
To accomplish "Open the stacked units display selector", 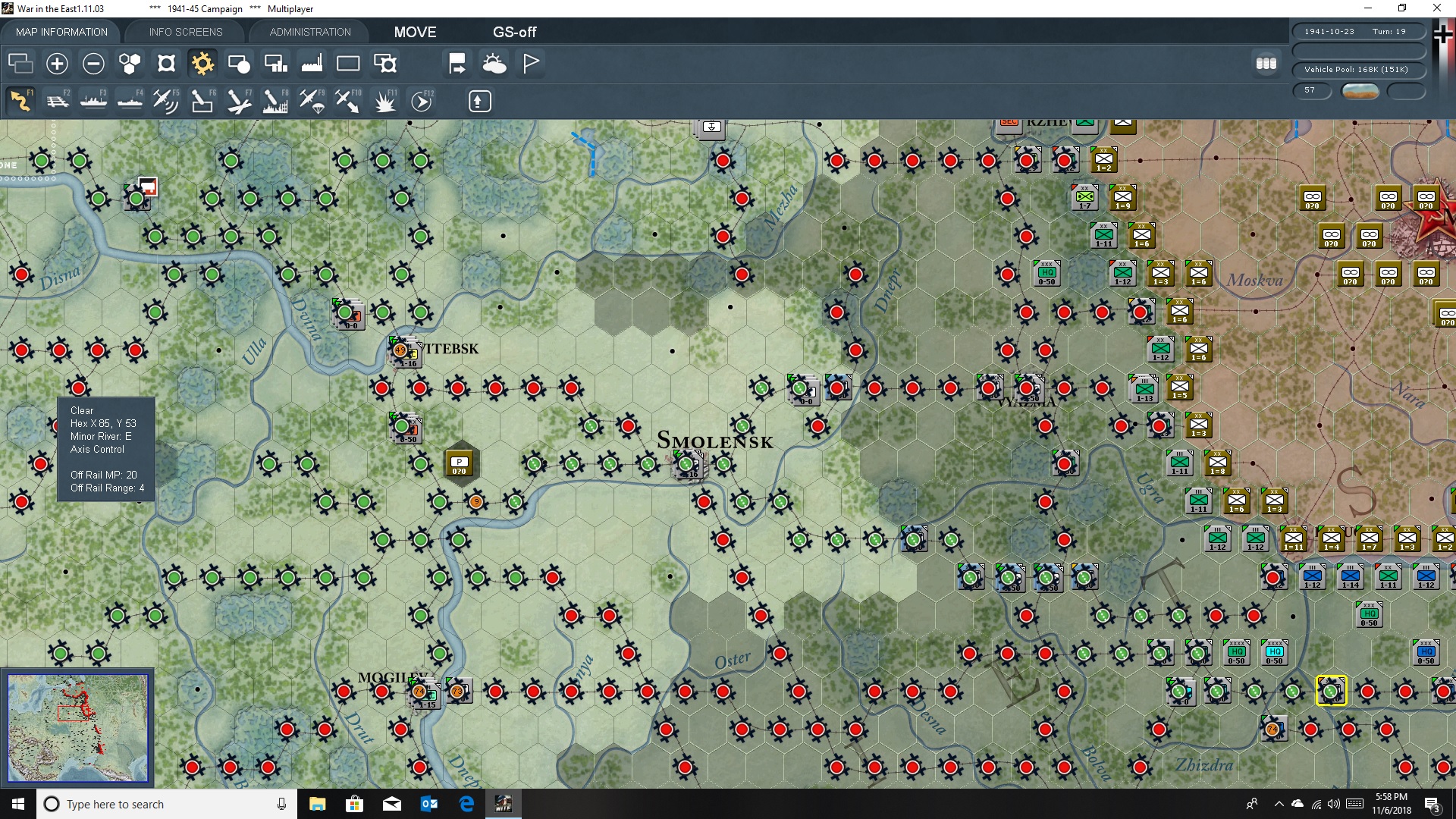I will coord(1266,64).
